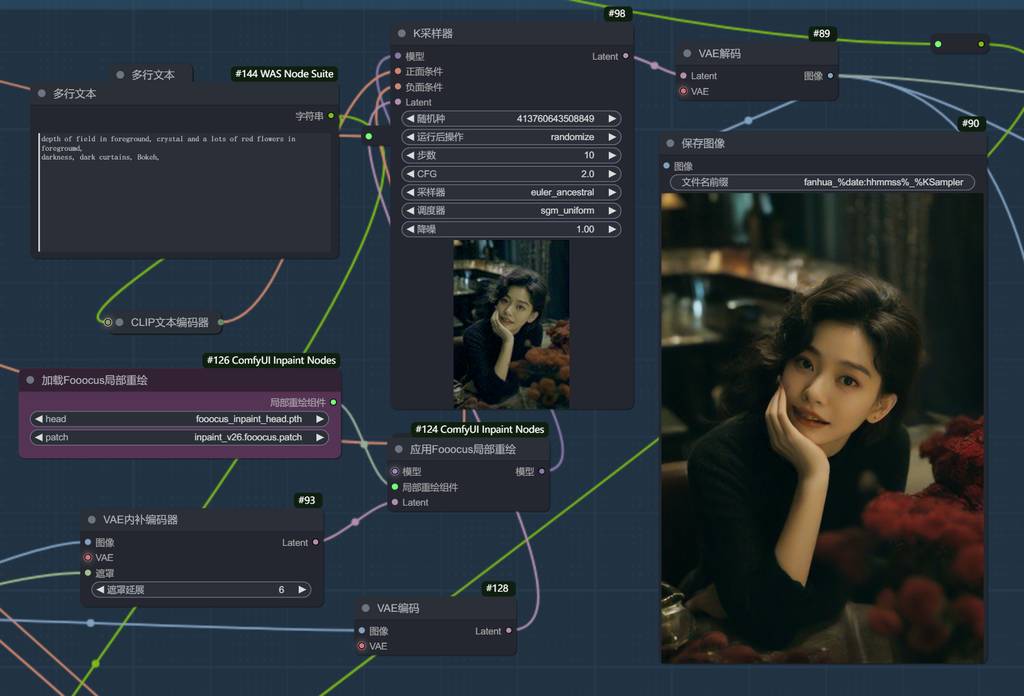
Task: Click the Latent output port on K采样器
Action: coord(626,56)
